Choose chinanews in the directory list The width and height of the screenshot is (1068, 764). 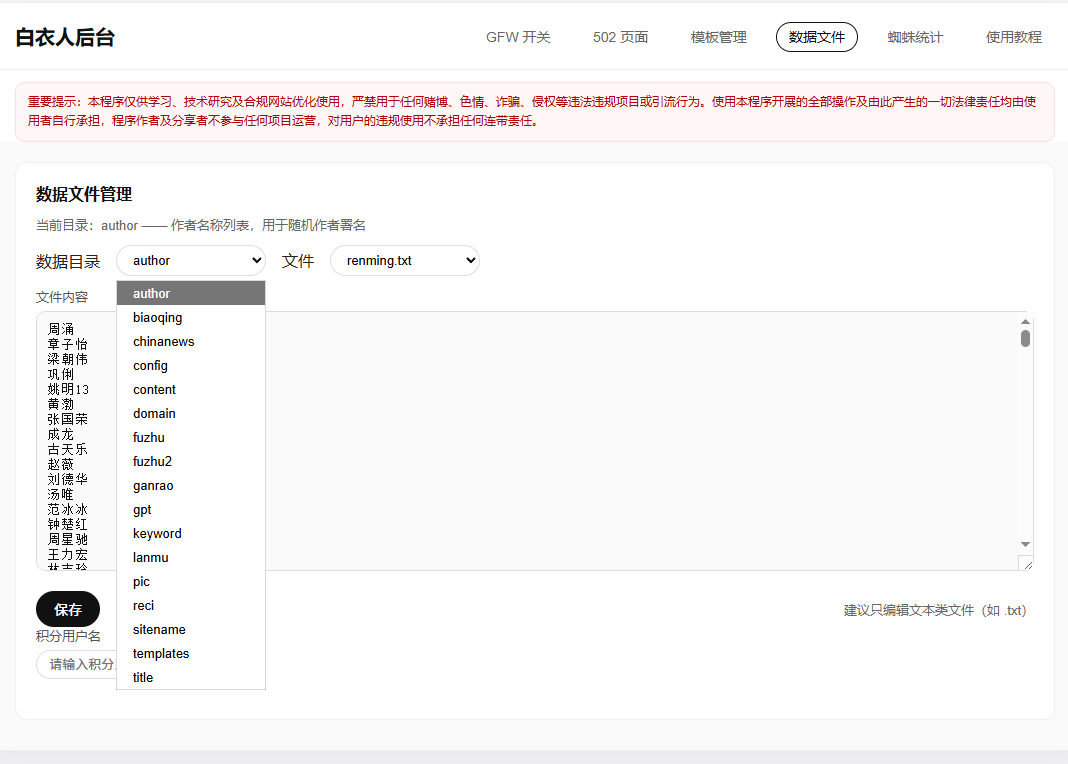coord(163,342)
